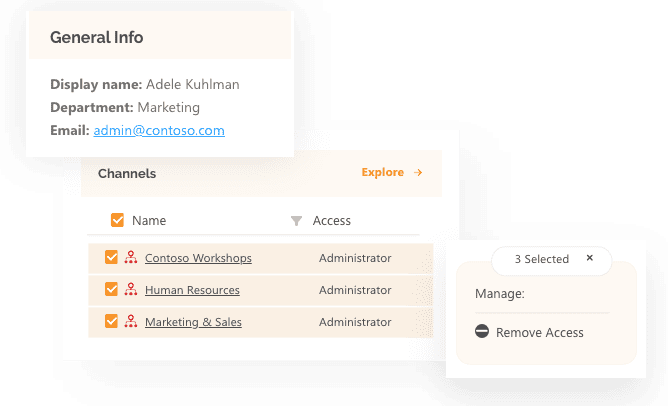Click the admin@contoso.com email link
This screenshot has width=668, height=406.
(159, 130)
